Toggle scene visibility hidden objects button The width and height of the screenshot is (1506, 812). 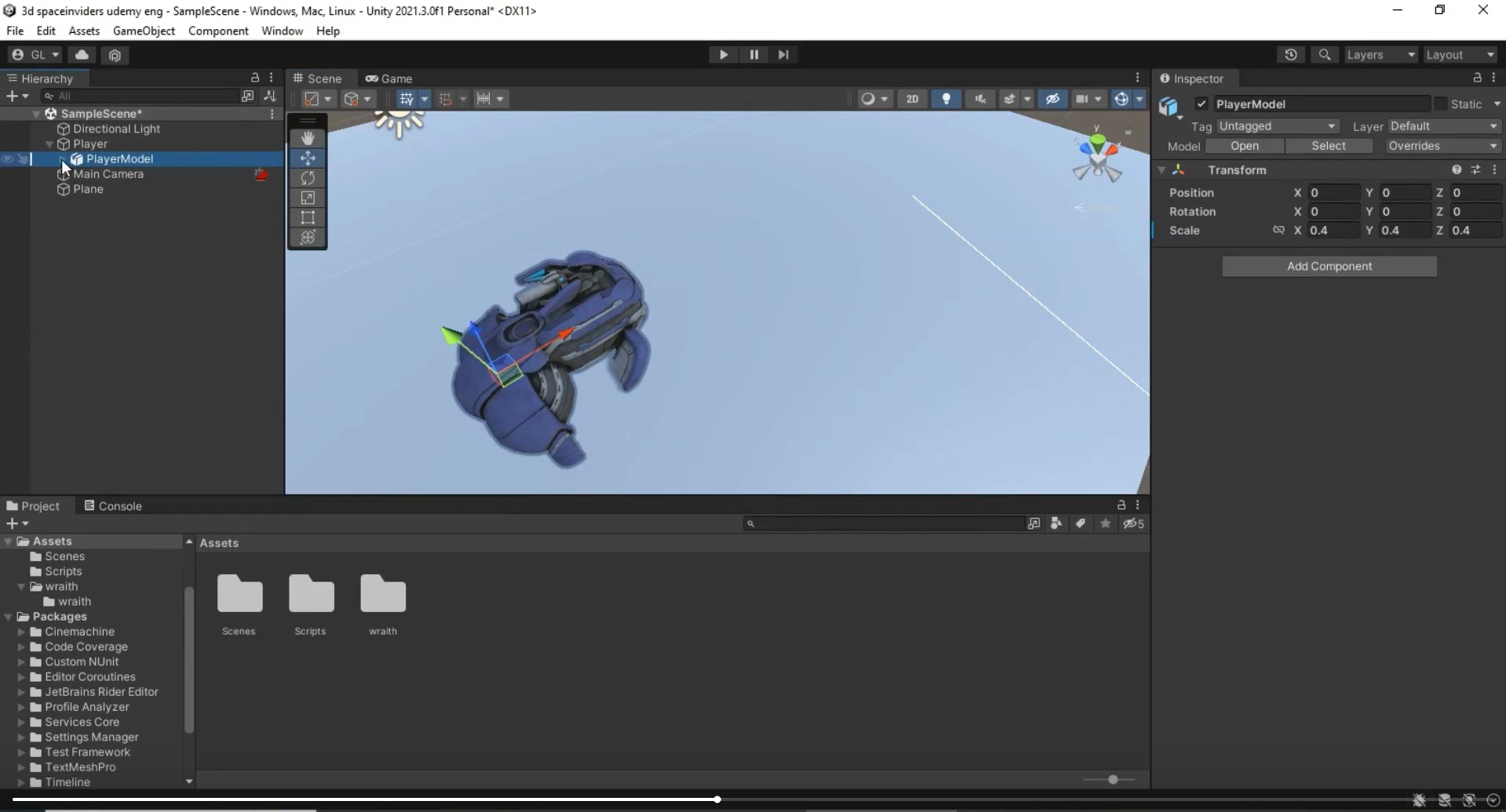coord(1052,99)
